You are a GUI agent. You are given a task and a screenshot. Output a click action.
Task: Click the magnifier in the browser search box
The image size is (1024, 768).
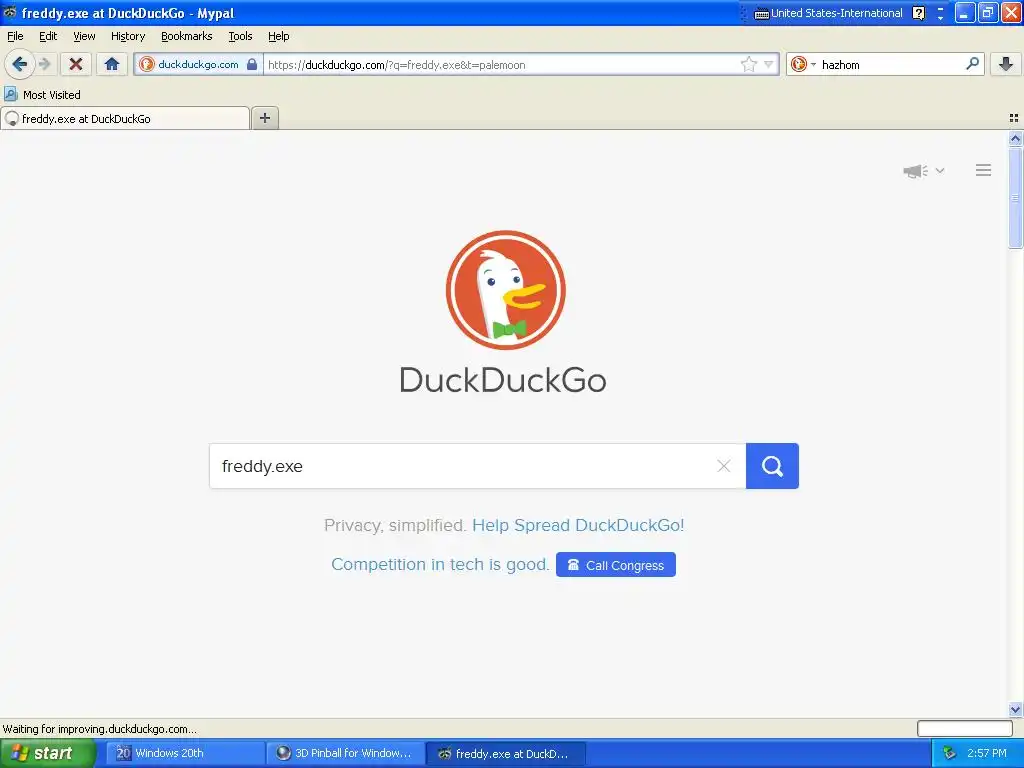pos(972,63)
